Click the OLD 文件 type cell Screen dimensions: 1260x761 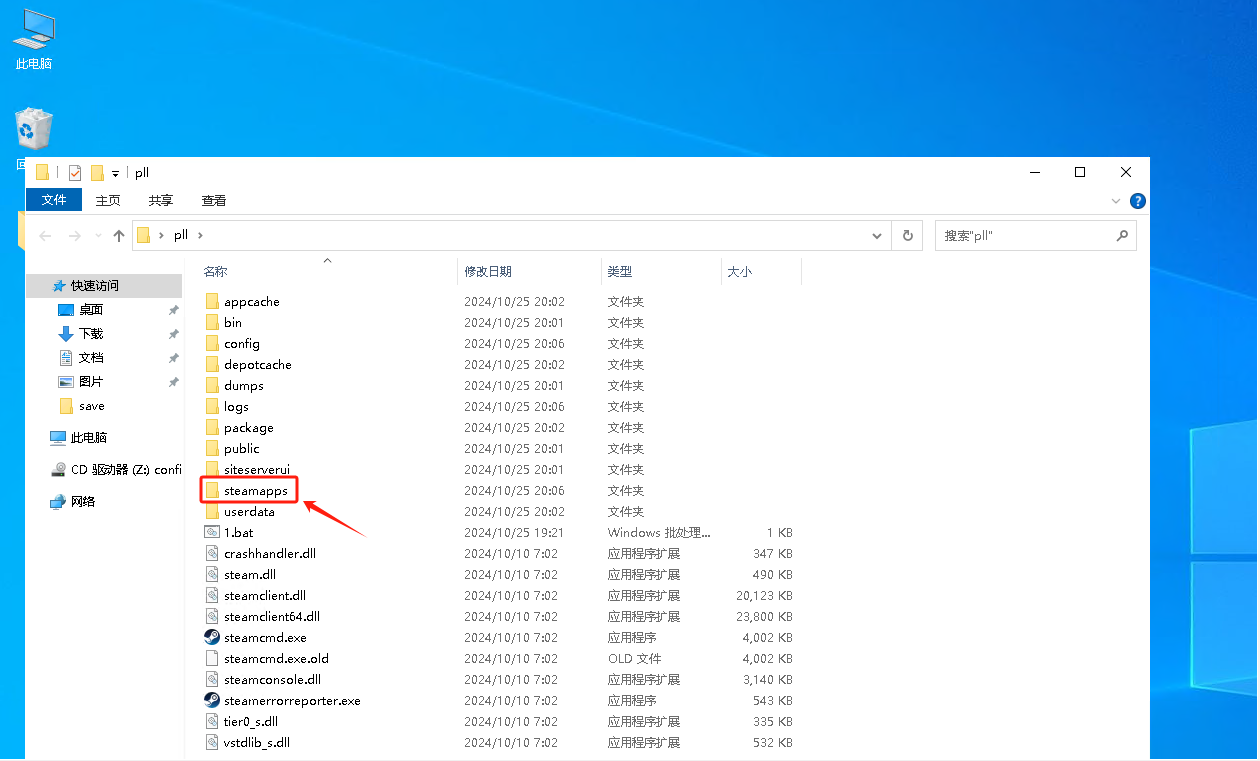tap(634, 658)
